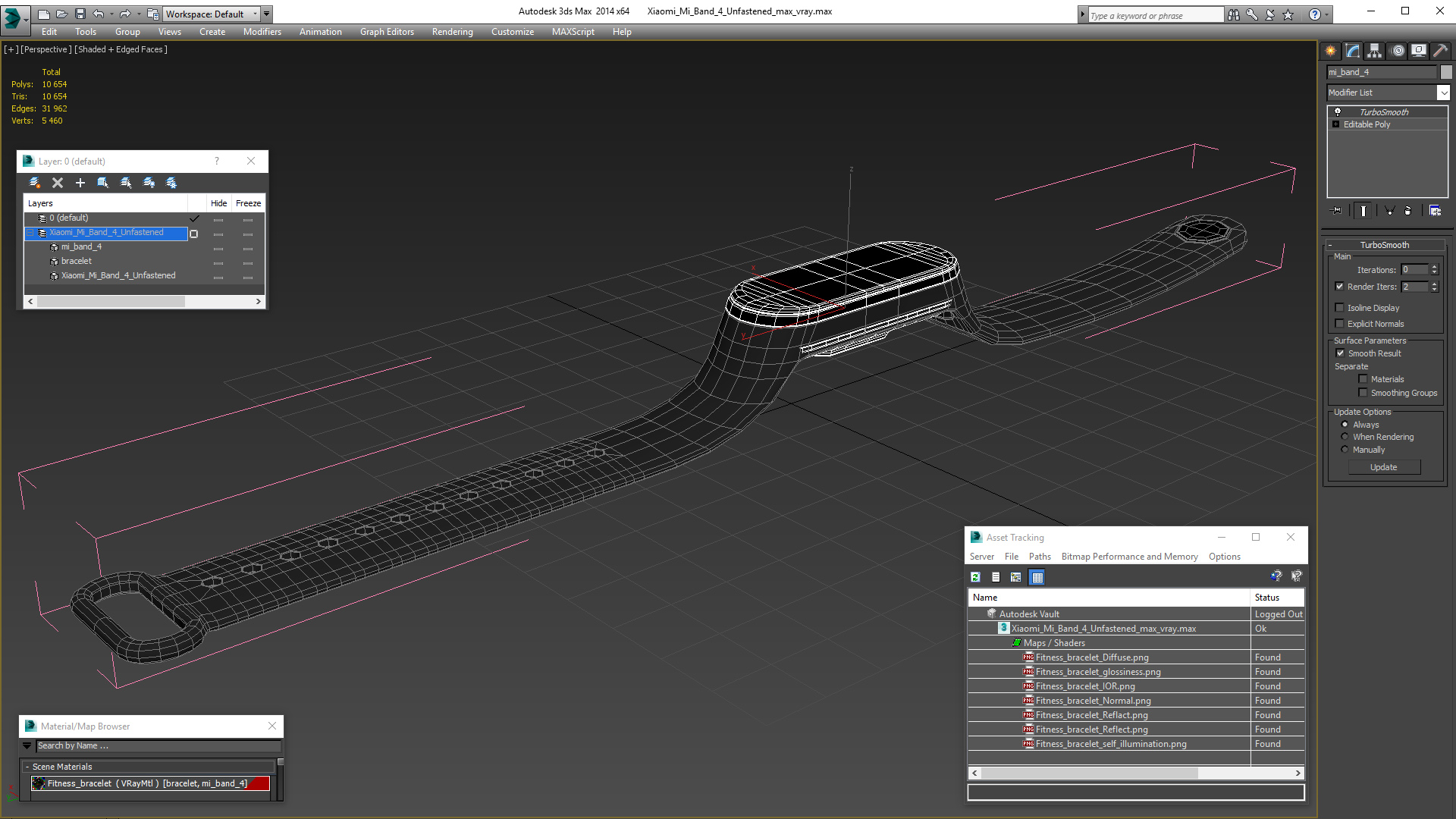This screenshot has height=819, width=1456.
Task: Open the Modifiers menu
Action: [262, 32]
